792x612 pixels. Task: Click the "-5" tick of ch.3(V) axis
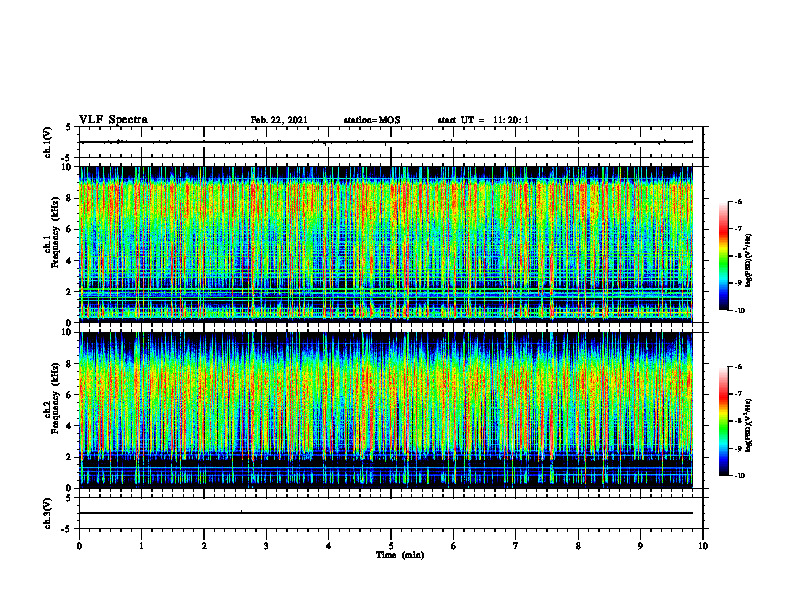coord(68,529)
